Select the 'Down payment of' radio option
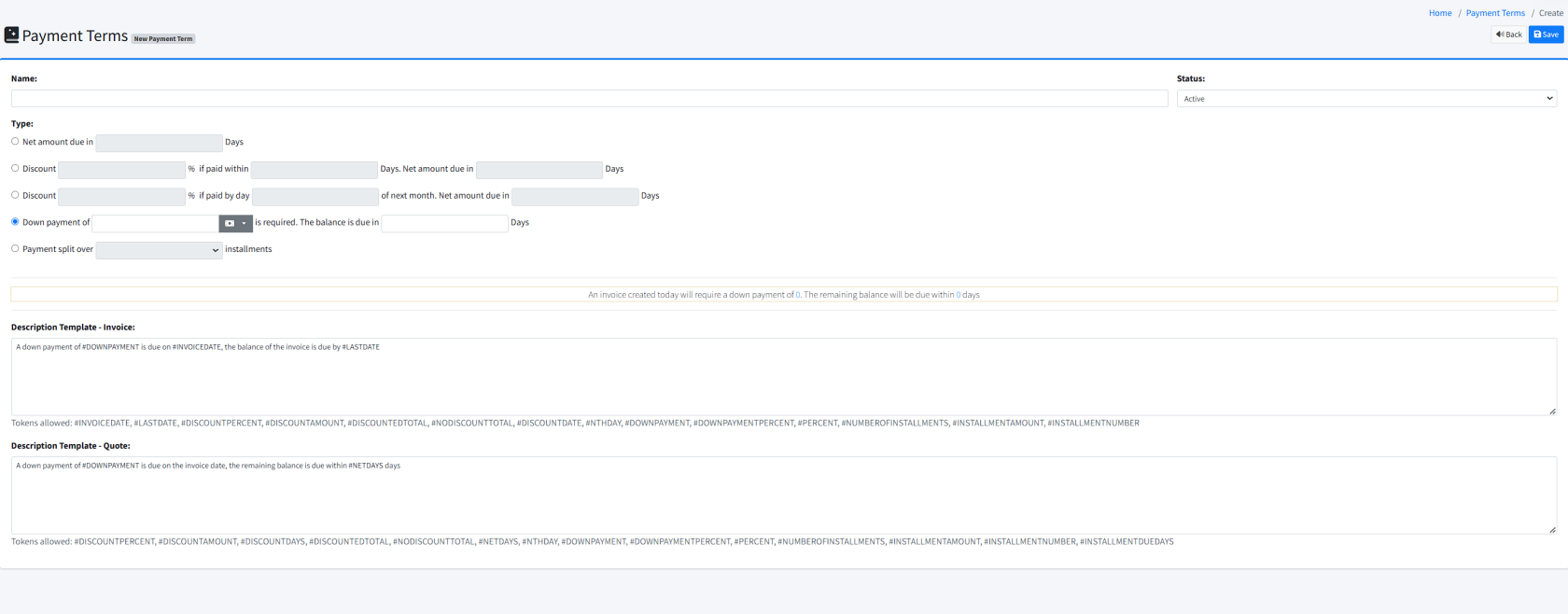The height and width of the screenshot is (614, 1568). point(15,222)
